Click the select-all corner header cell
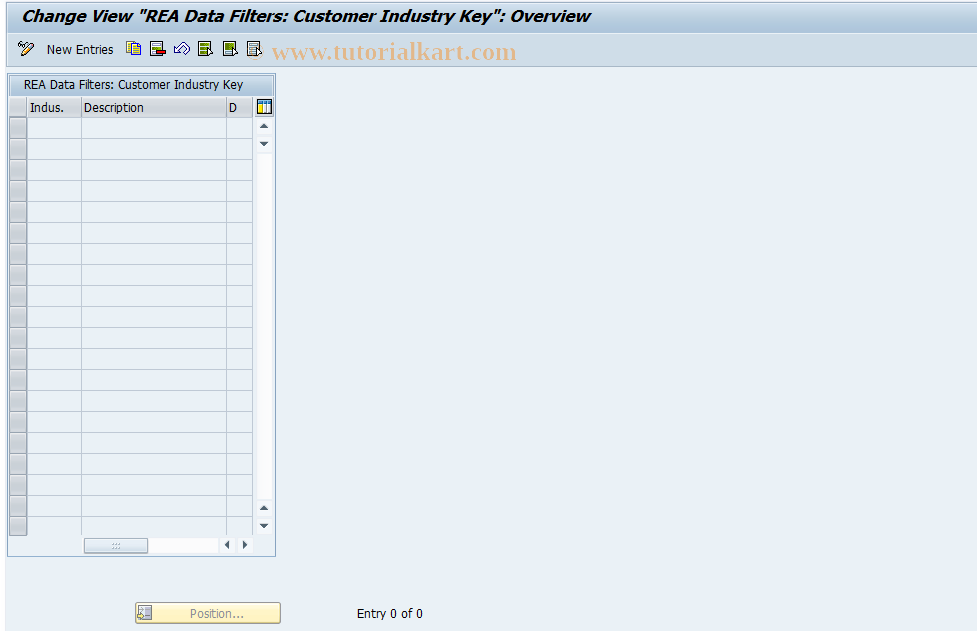Viewport: 977px width, 631px height. tap(18, 107)
